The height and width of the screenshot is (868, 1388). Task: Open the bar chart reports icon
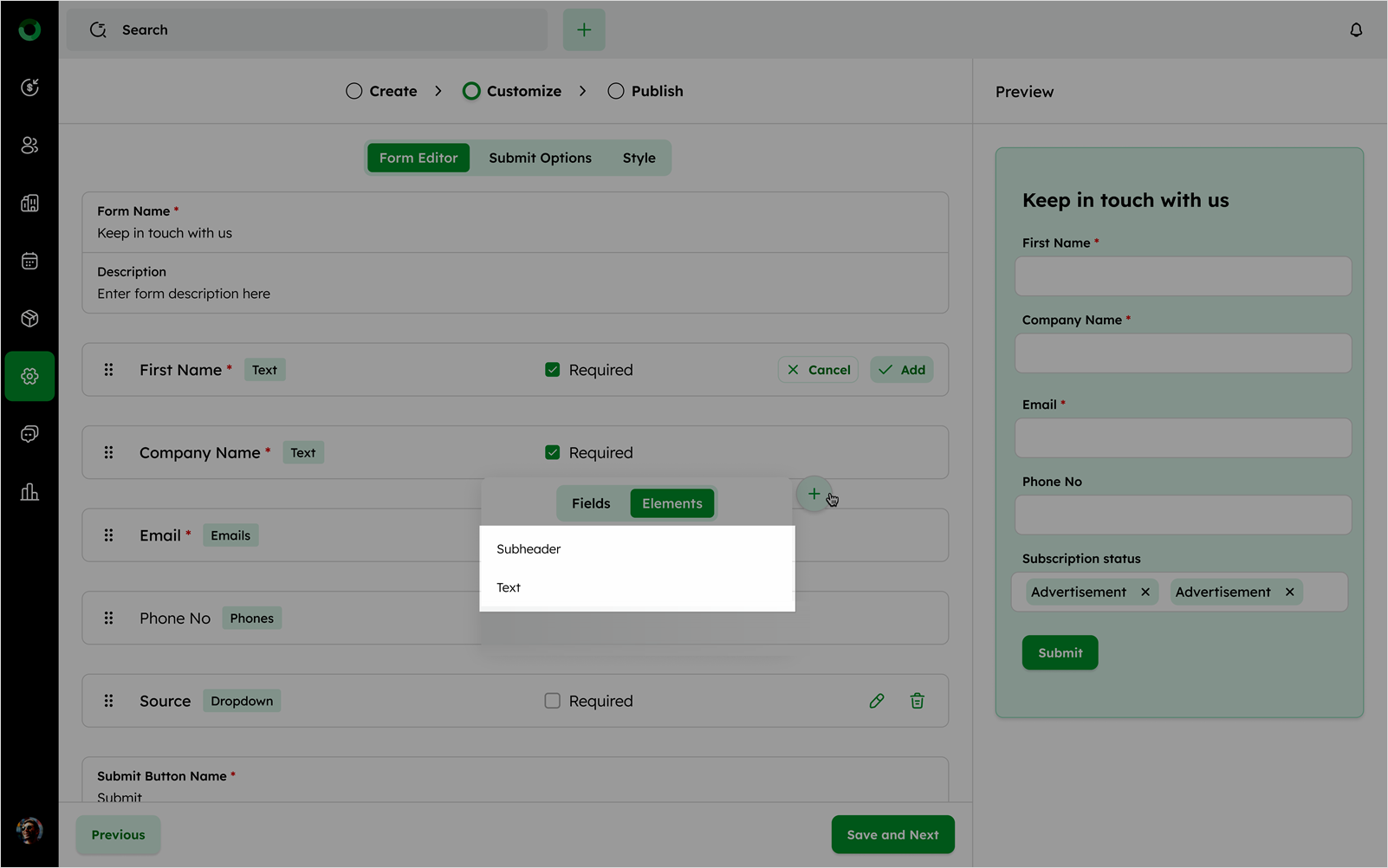pyautogui.click(x=29, y=492)
